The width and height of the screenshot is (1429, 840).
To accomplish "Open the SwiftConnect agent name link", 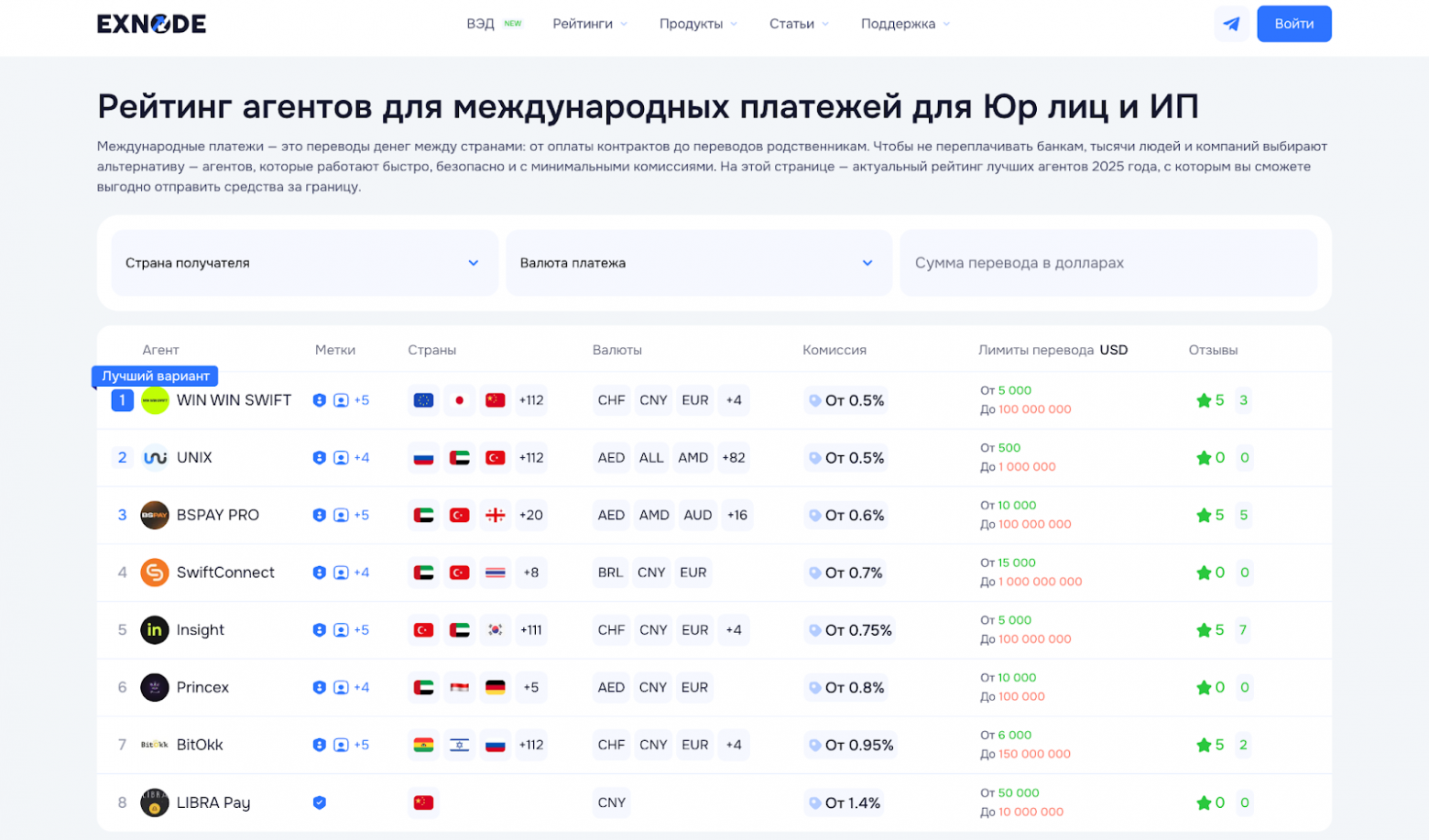I will tap(225, 573).
